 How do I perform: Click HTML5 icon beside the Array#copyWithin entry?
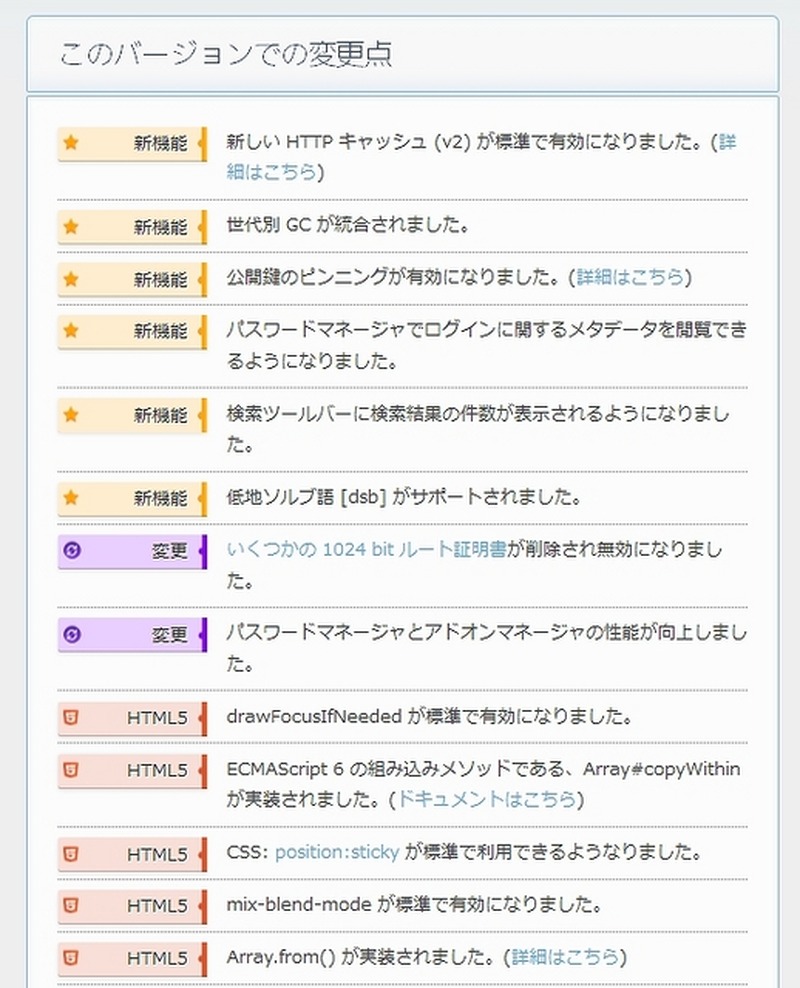pos(71,770)
